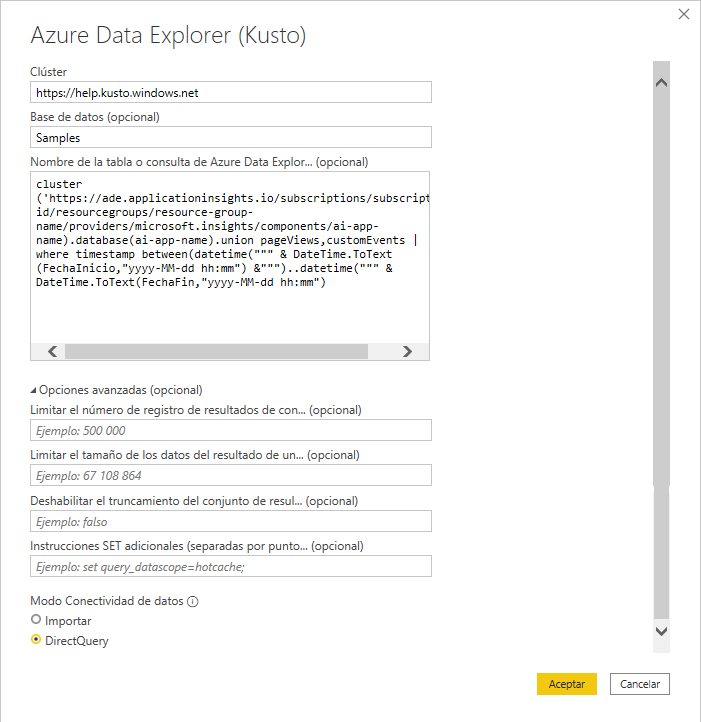
Task: Close the Azure Data Explorer dialog
Action: [683, 14]
